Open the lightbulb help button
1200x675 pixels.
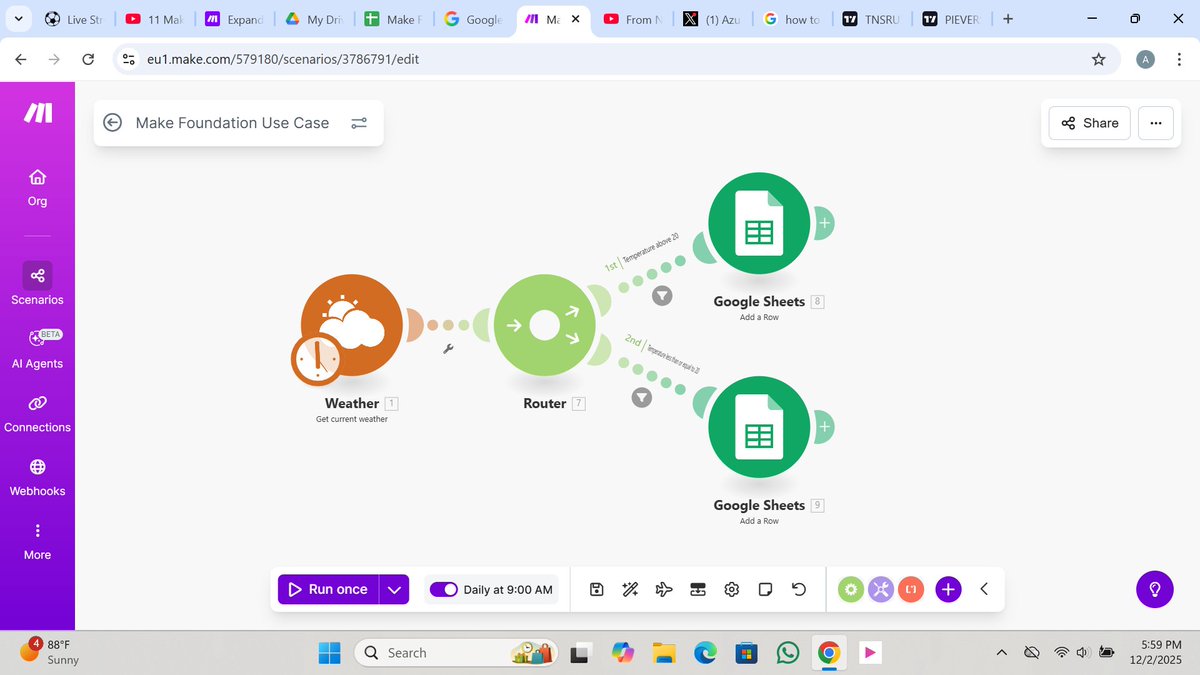[x=1155, y=589]
